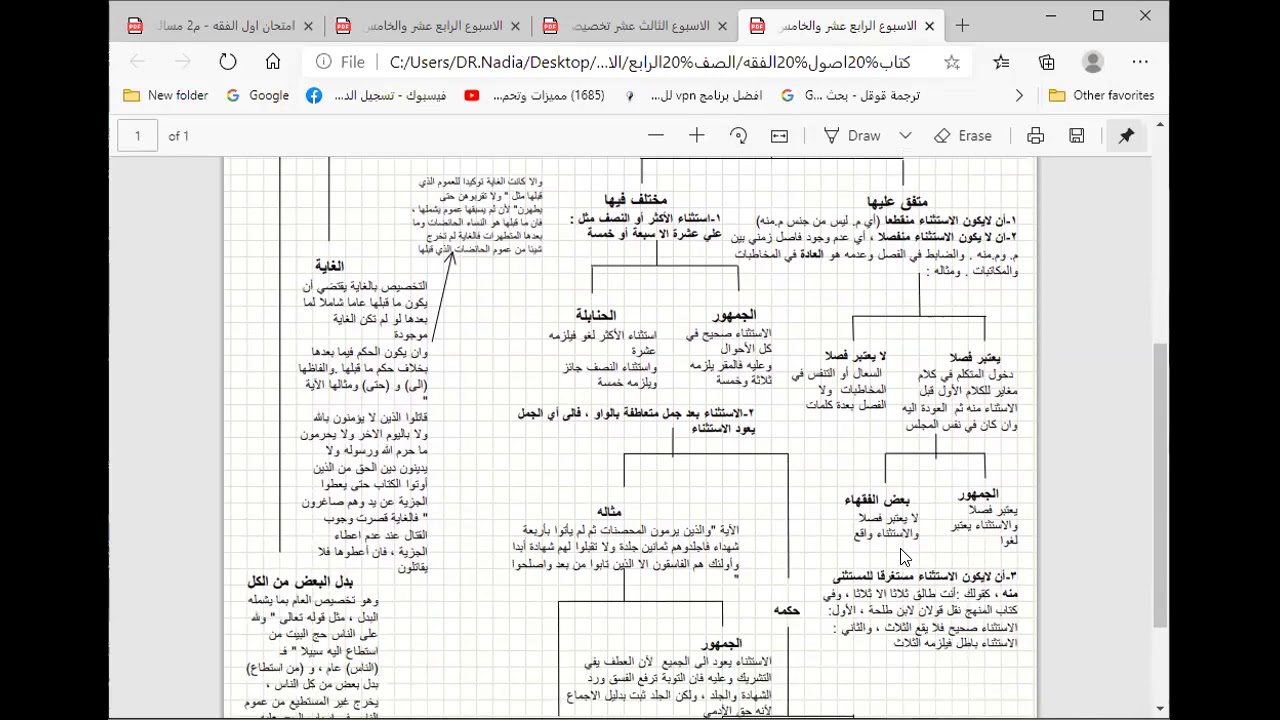Click the page number input field
Screen dimensions: 1280x720
[x=138, y=136]
